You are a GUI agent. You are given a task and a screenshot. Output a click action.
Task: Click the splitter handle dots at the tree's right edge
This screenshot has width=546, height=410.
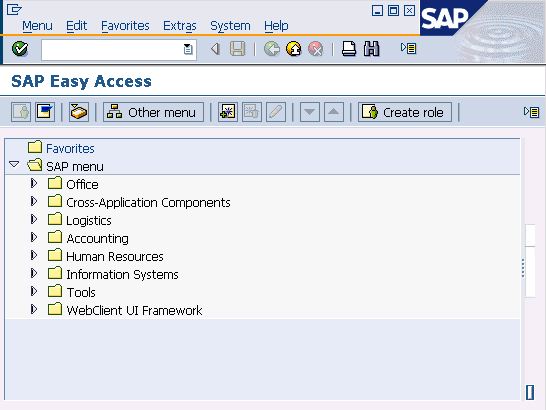click(x=523, y=268)
